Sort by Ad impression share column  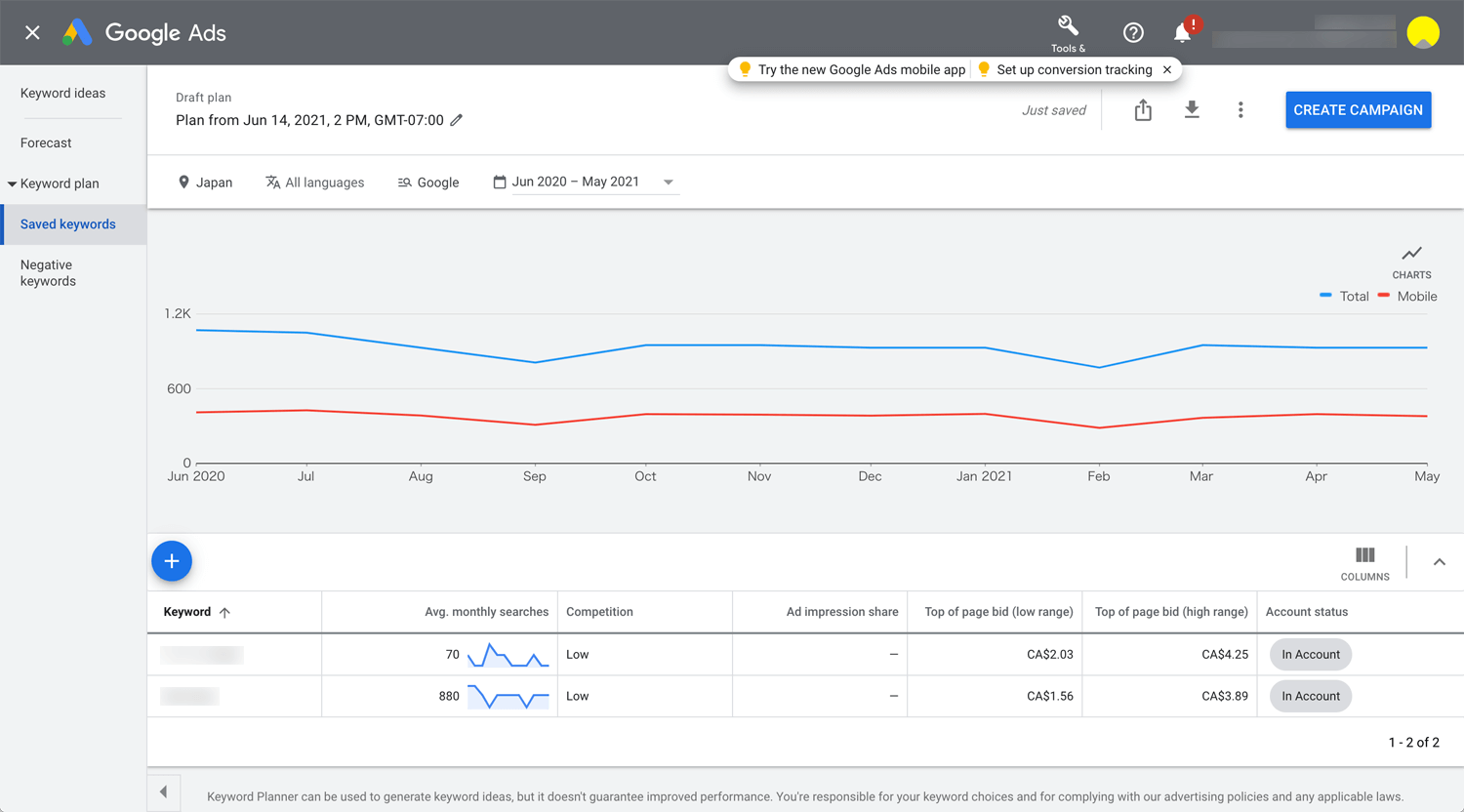[x=842, y=612]
